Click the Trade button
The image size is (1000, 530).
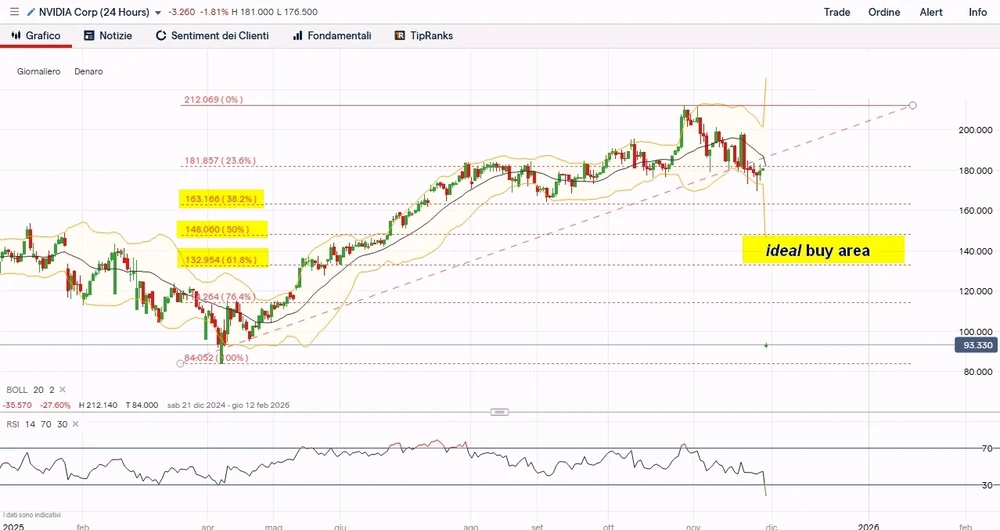coord(837,12)
